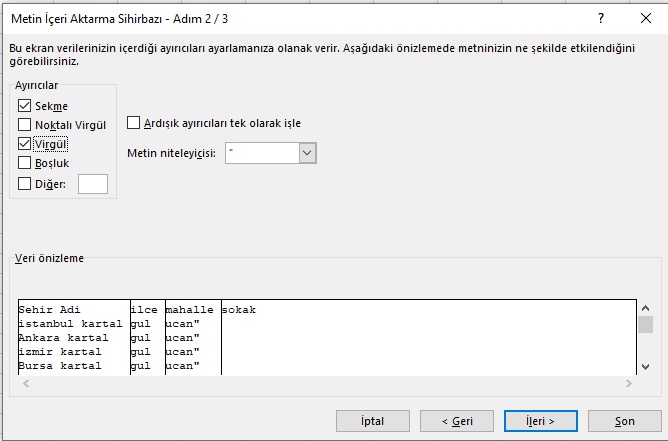Viewport: 668px width, 441px height.
Task: Proceed with the İleri > button
Action: (540, 421)
